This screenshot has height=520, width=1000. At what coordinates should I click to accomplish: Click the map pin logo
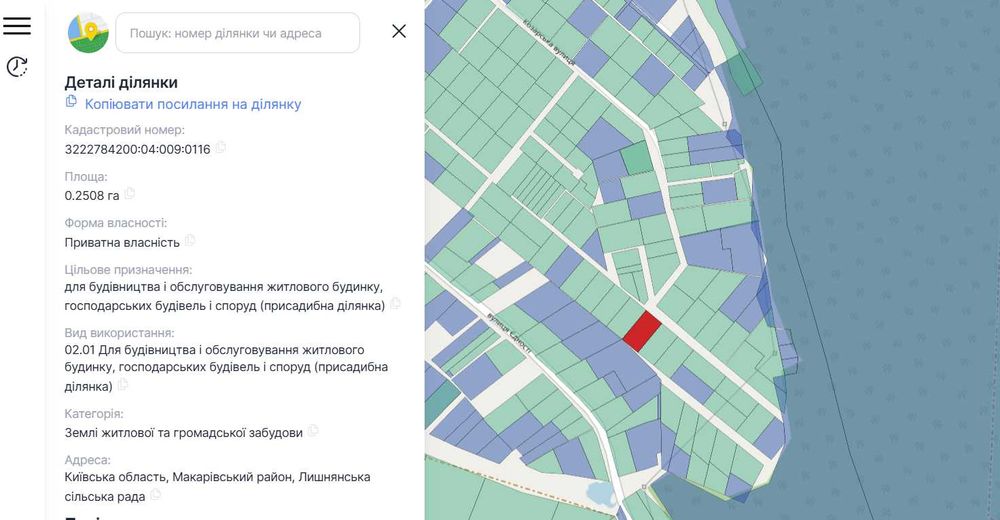pos(88,33)
